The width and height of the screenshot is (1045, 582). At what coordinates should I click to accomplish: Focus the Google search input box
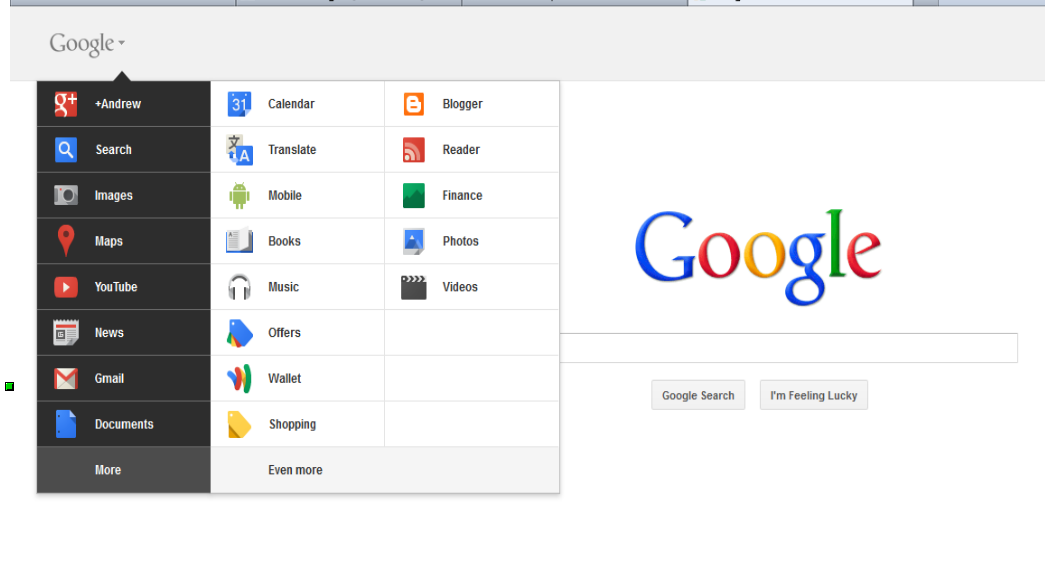(788, 348)
